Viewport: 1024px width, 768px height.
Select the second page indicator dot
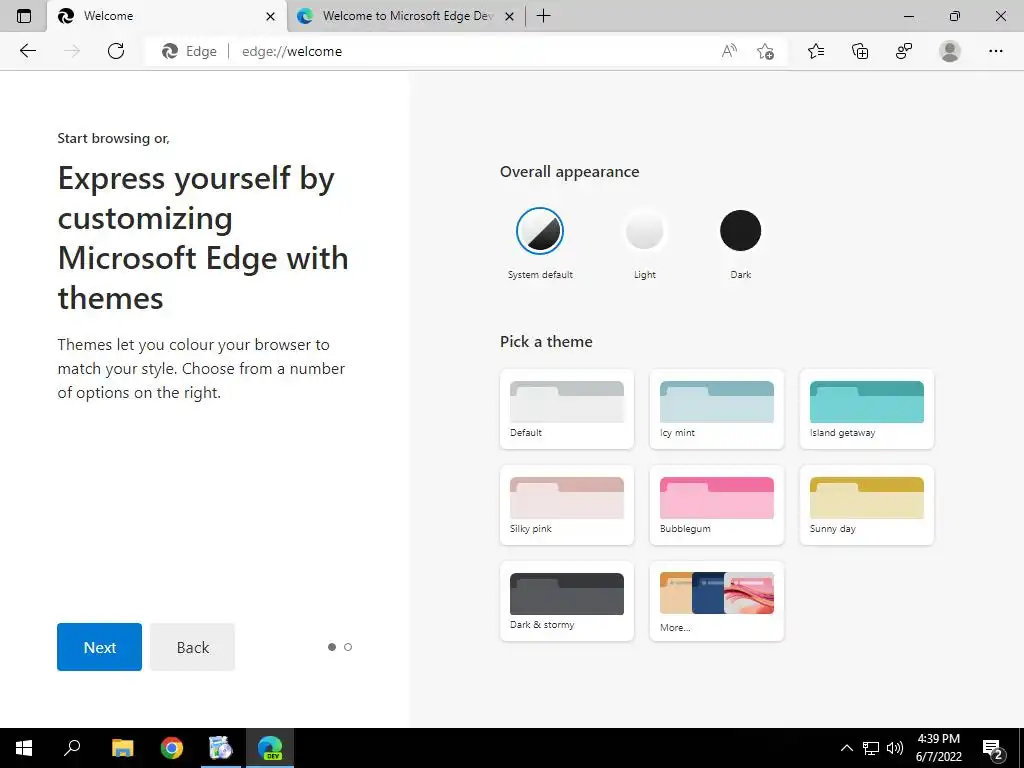coord(348,647)
